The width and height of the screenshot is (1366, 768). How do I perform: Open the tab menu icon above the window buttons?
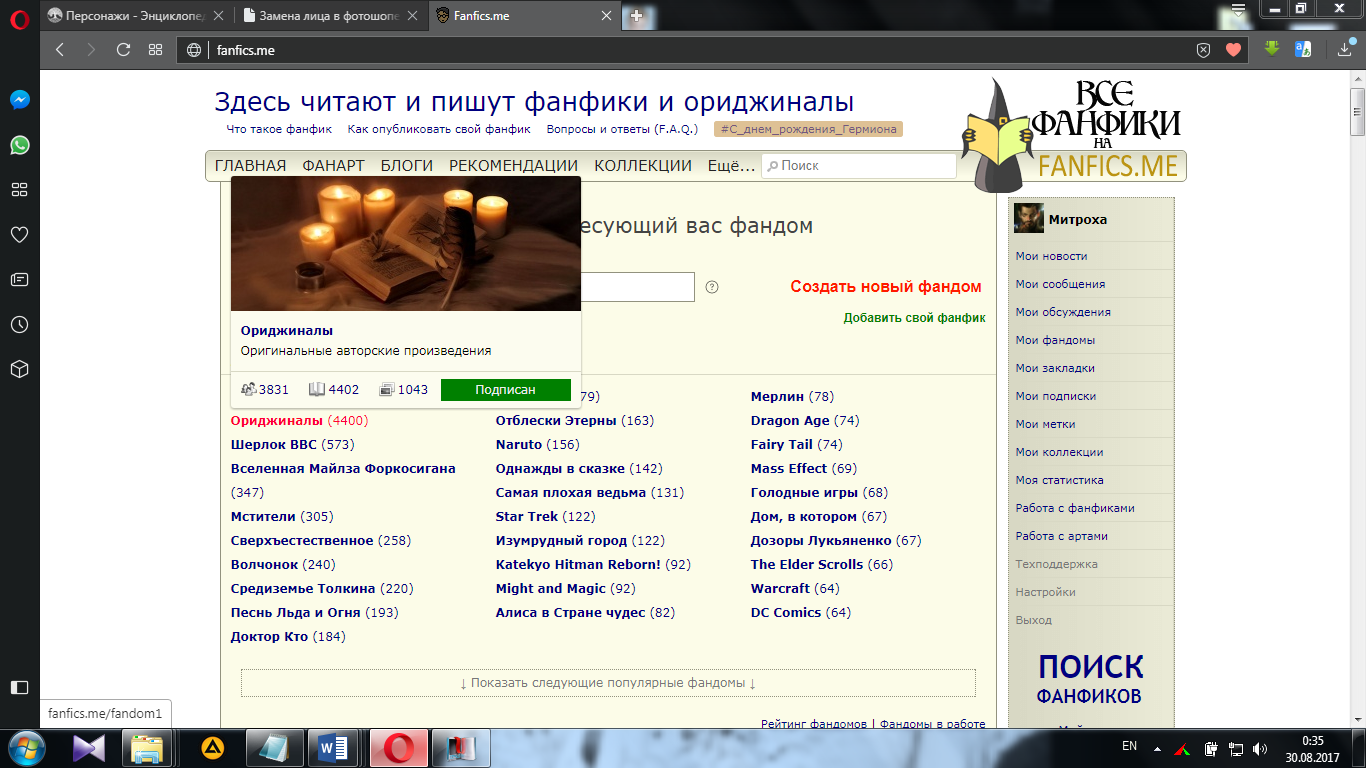point(1238,10)
